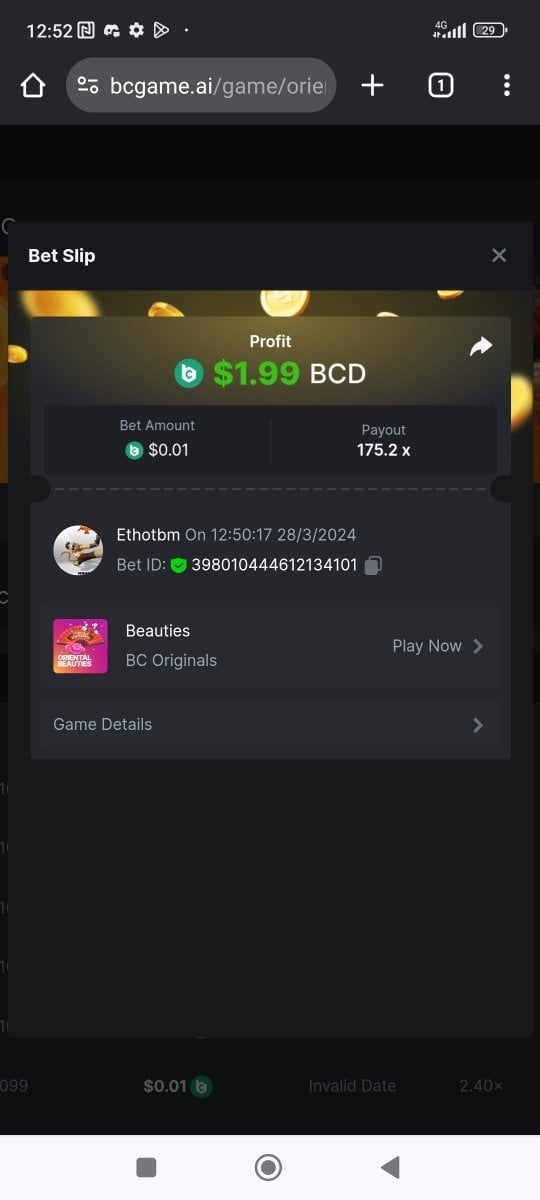Expand the Game Details row
This screenshot has height=1200, width=540.
coord(270,724)
